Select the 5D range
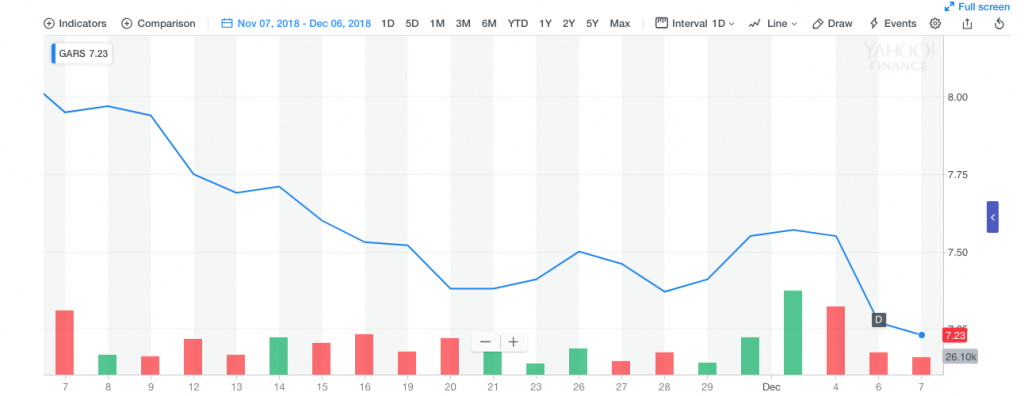 [412, 24]
